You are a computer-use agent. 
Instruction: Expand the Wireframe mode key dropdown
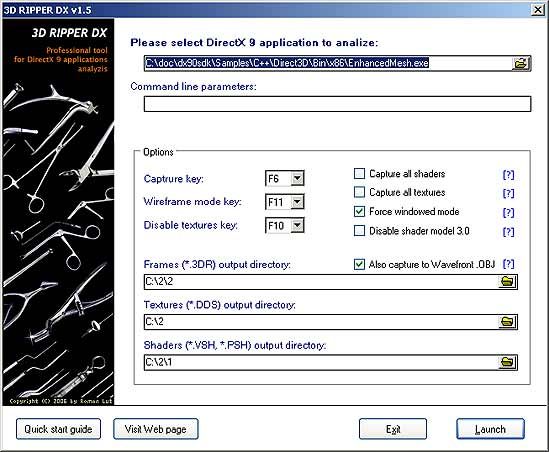pos(297,202)
